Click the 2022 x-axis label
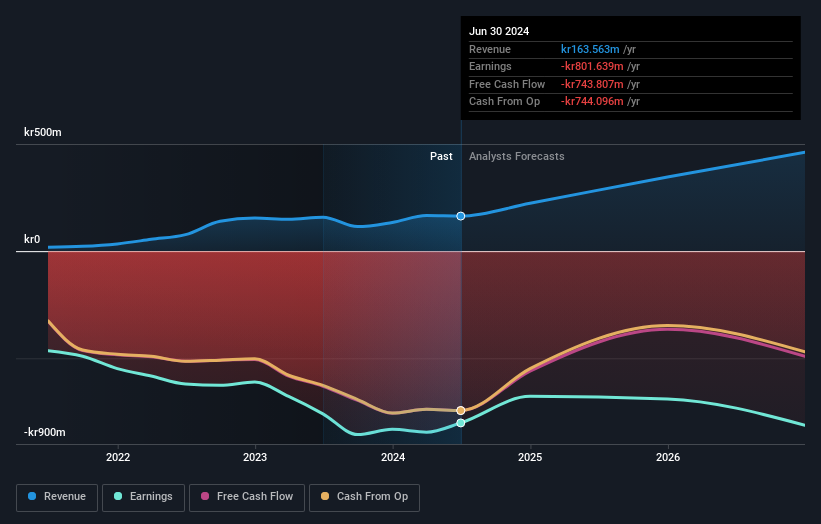The height and width of the screenshot is (524, 821). tap(118, 458)
